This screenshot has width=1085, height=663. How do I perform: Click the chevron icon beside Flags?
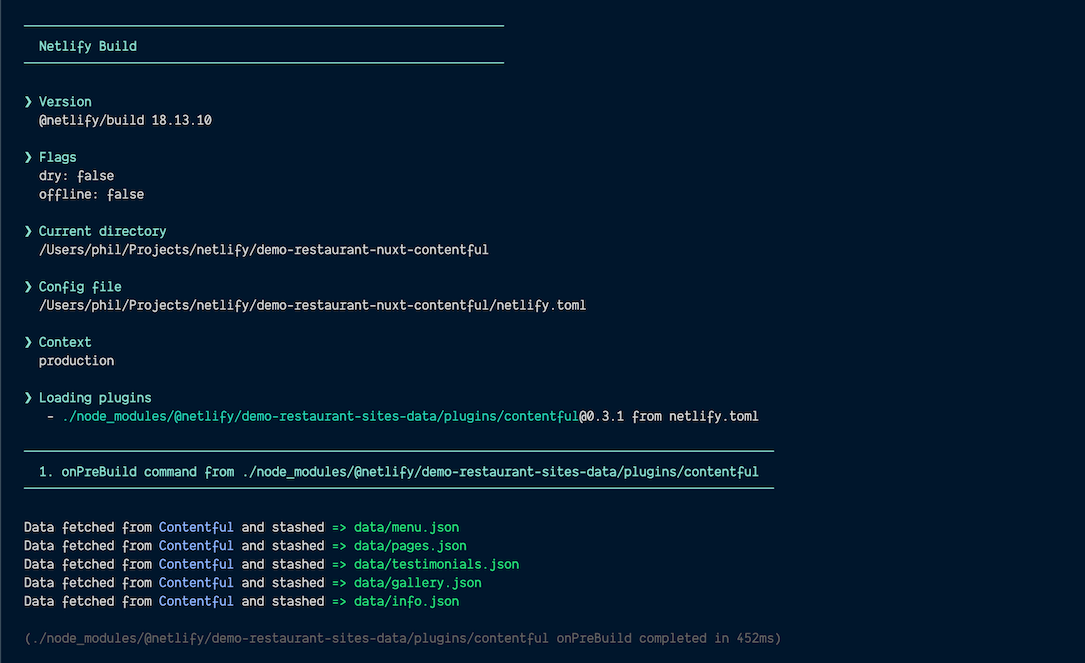pos(27,157)
